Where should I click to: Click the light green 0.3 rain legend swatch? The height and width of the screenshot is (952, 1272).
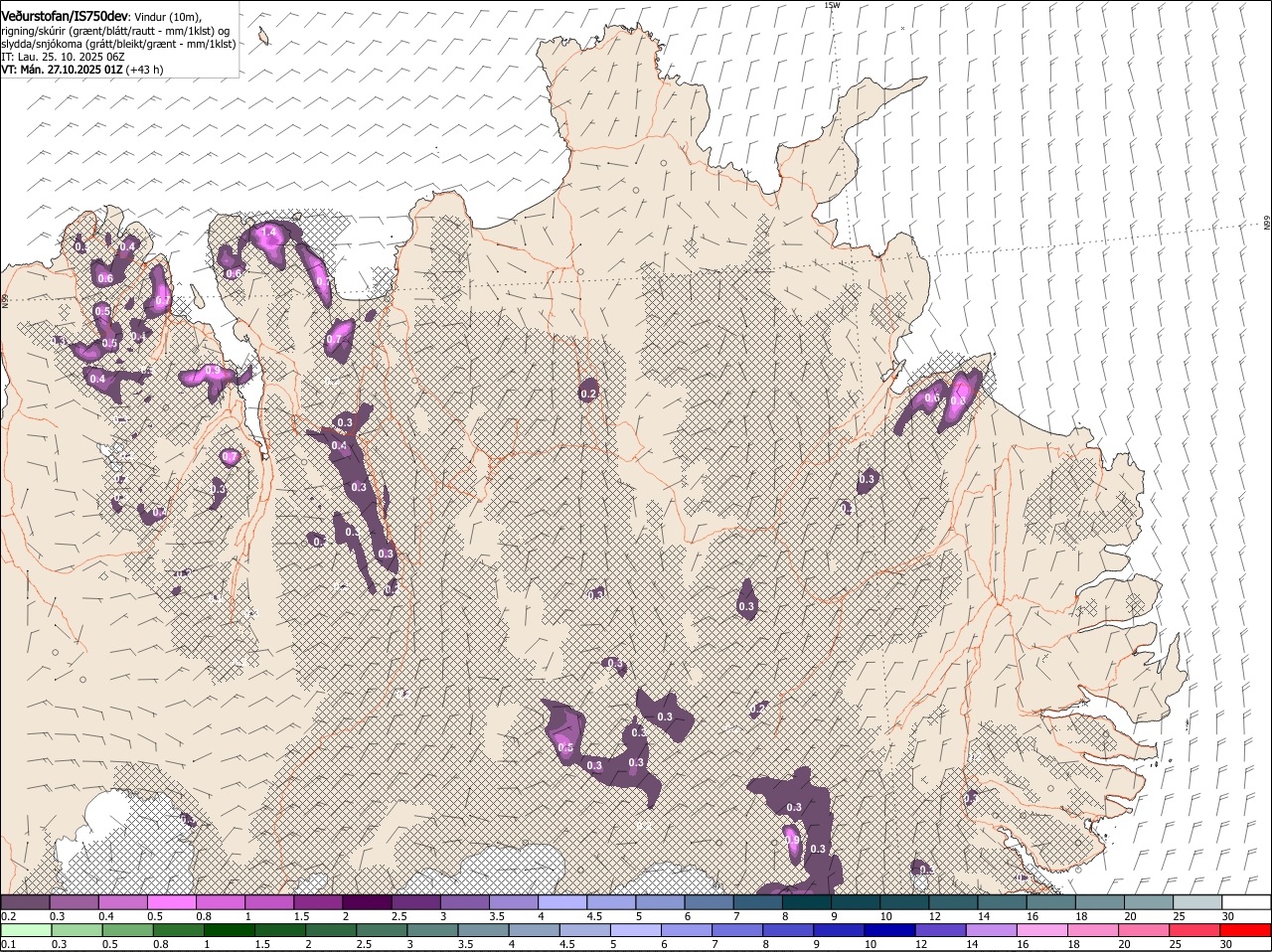[77, 930]
